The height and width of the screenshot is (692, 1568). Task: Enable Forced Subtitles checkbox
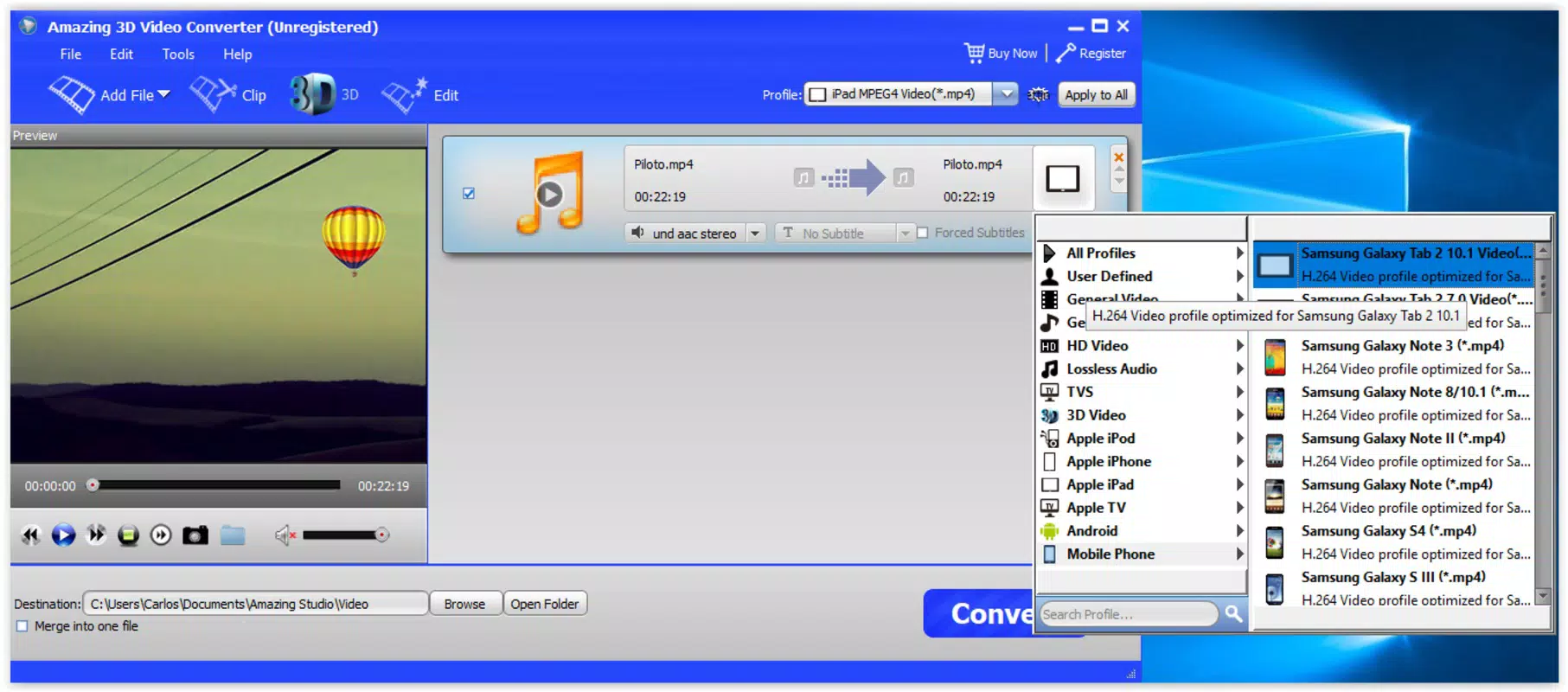click(923, 233)
